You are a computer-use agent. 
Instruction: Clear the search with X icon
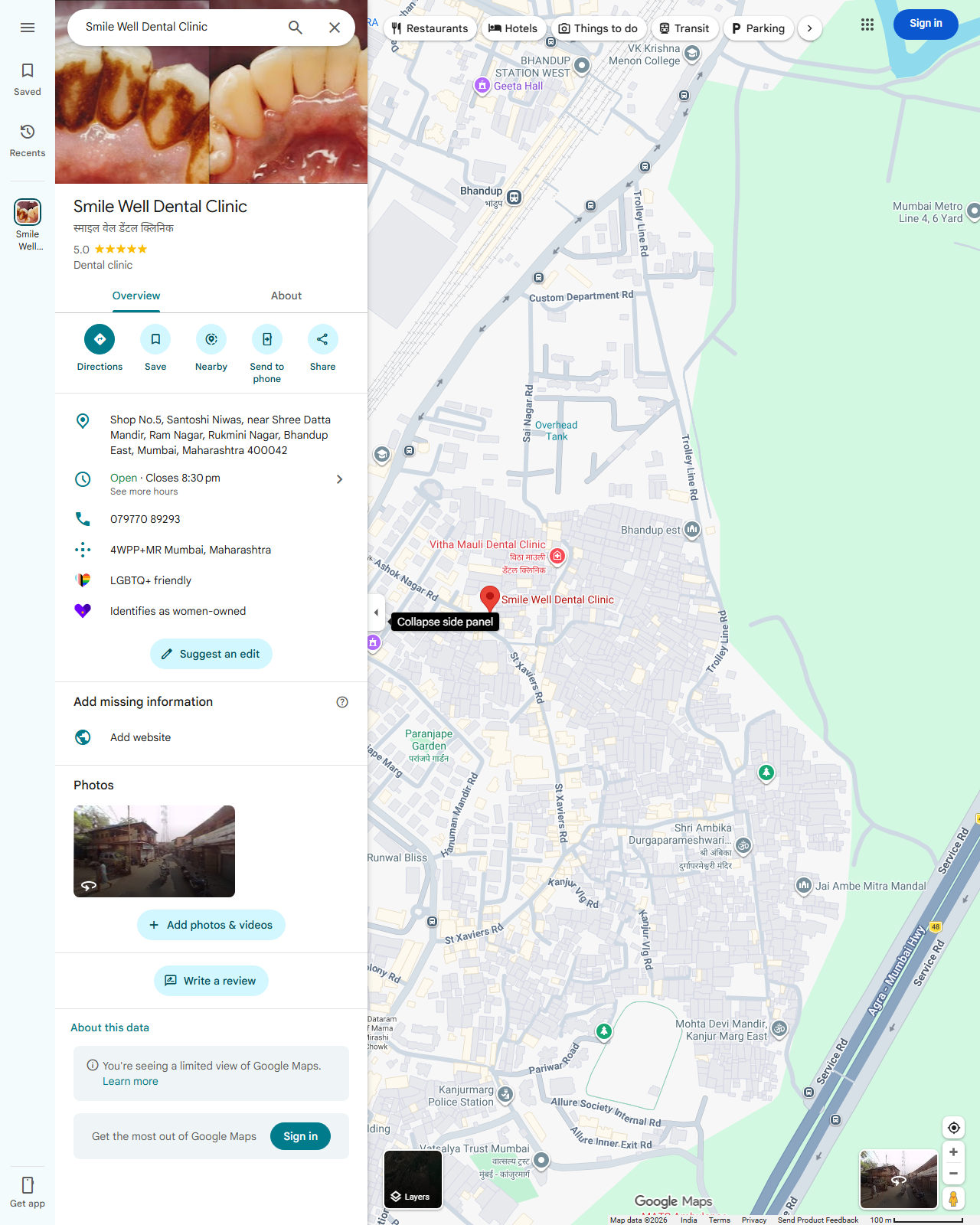(335, 28)
